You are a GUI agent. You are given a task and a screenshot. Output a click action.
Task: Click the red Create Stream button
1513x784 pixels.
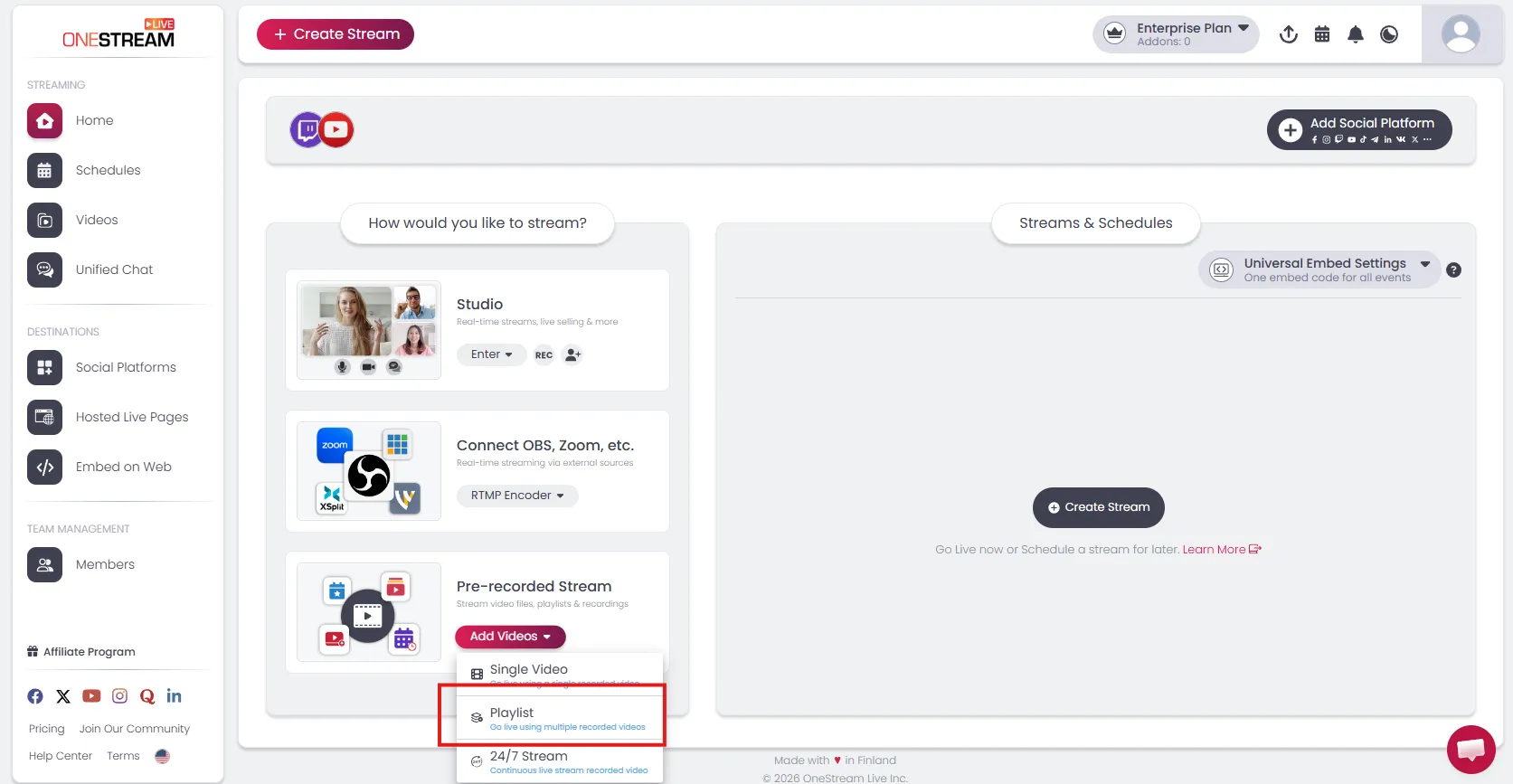pos(336,34)
